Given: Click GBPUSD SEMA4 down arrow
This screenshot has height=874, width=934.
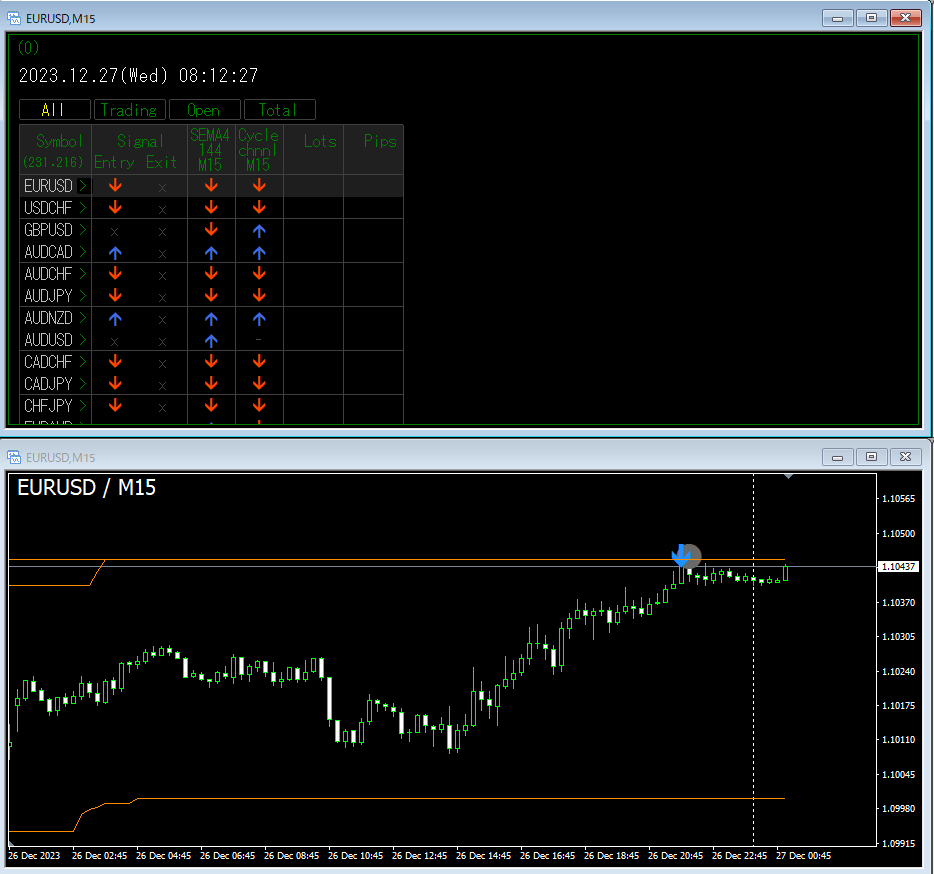Looking at the screenshot, I should (211, 229).
